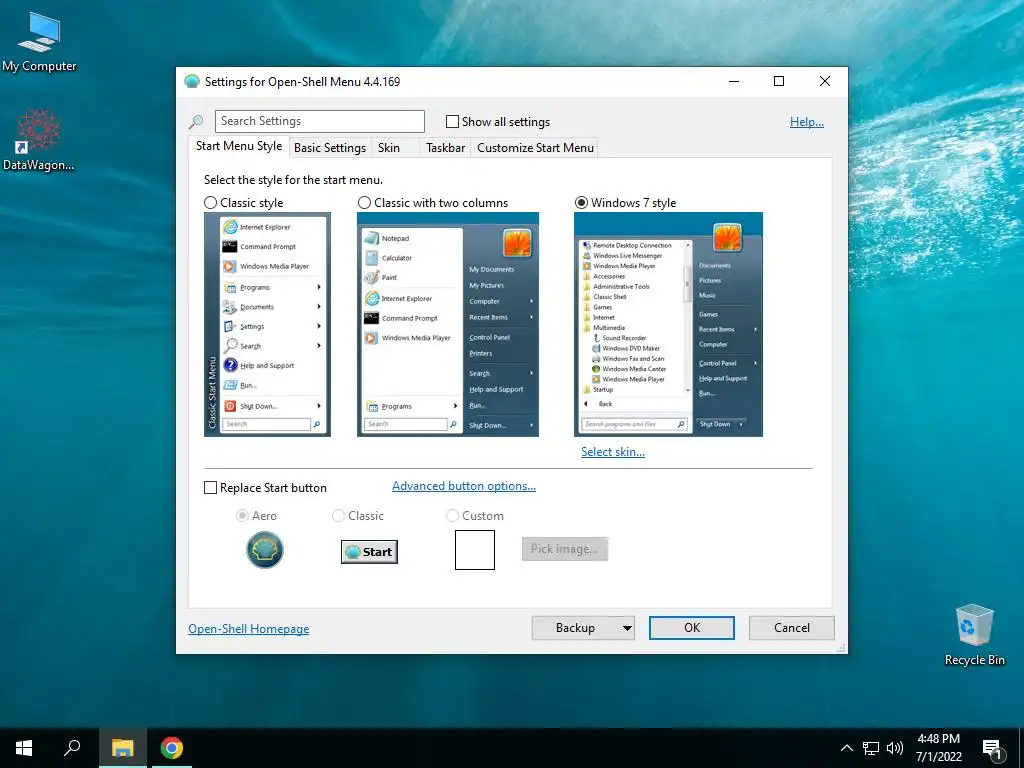Open the volume speaker tray icon
Image resolution: width=1024 pixels, height=768 pixels.
(895, 748)
